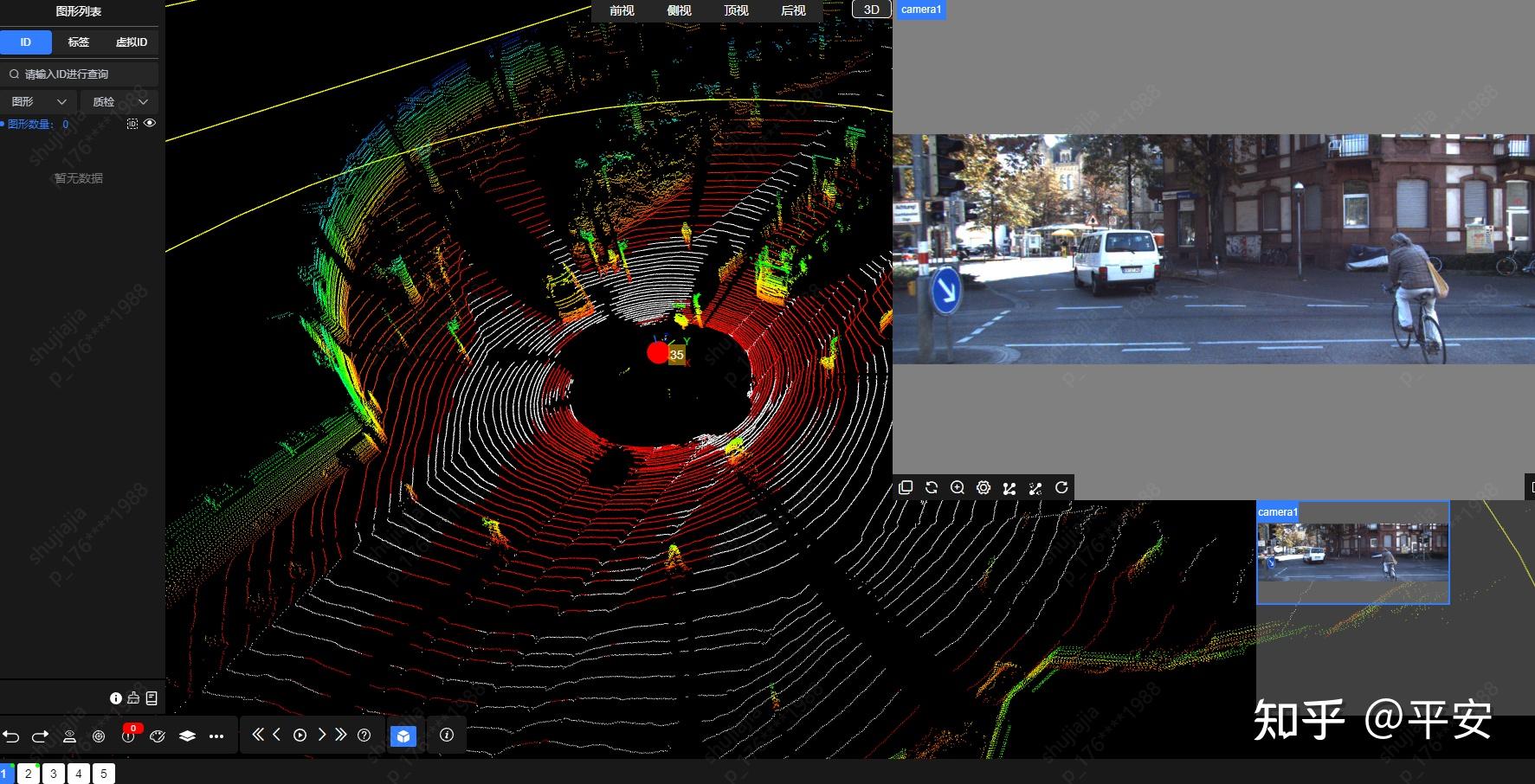This screenshot has width=1535, height=784.
Task: Click the sync arrows icon in camera toolbar
Action: (932, 487)
